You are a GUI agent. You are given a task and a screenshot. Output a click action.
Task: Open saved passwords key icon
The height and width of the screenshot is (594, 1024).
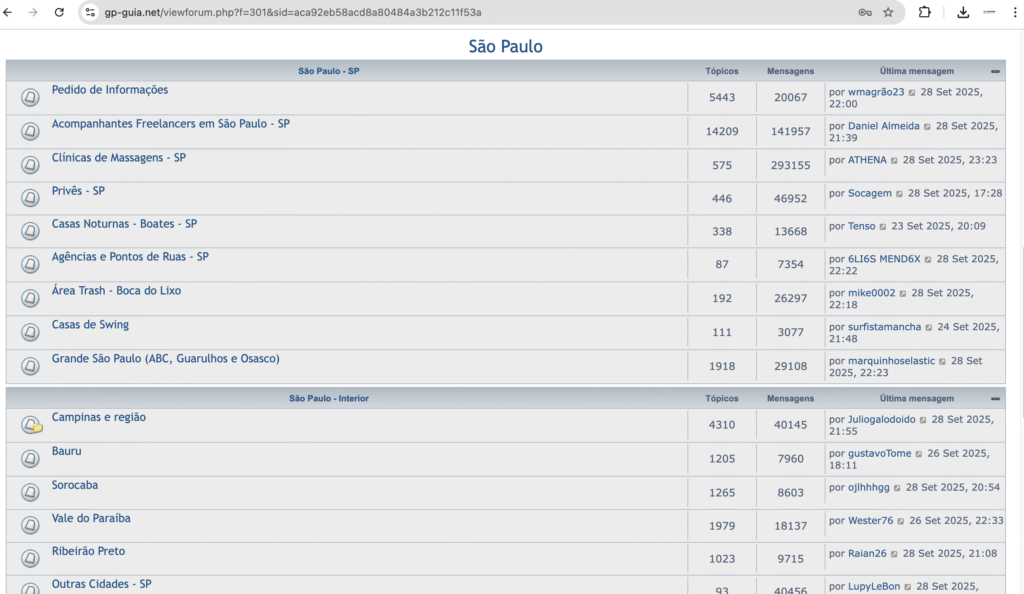865,12
